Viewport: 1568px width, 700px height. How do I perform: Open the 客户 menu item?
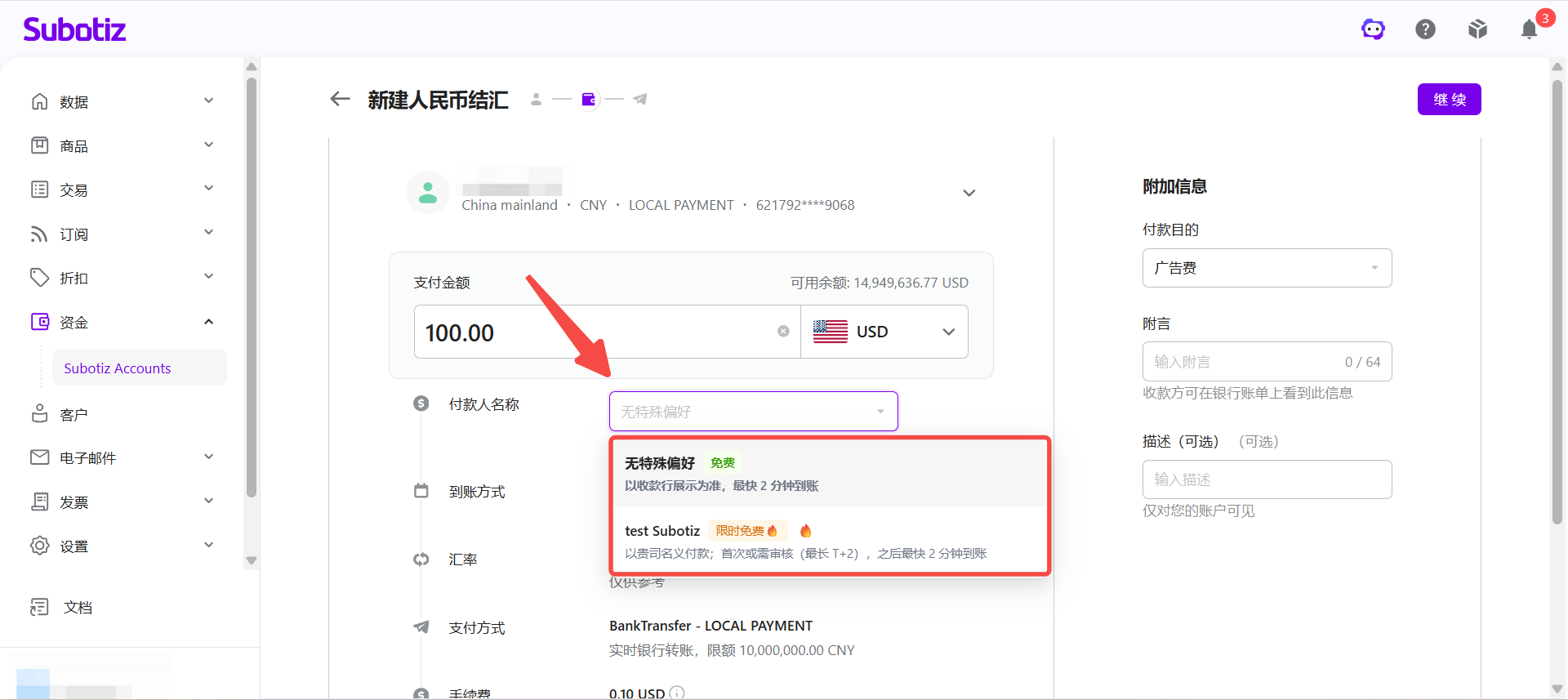pos(122,414)
